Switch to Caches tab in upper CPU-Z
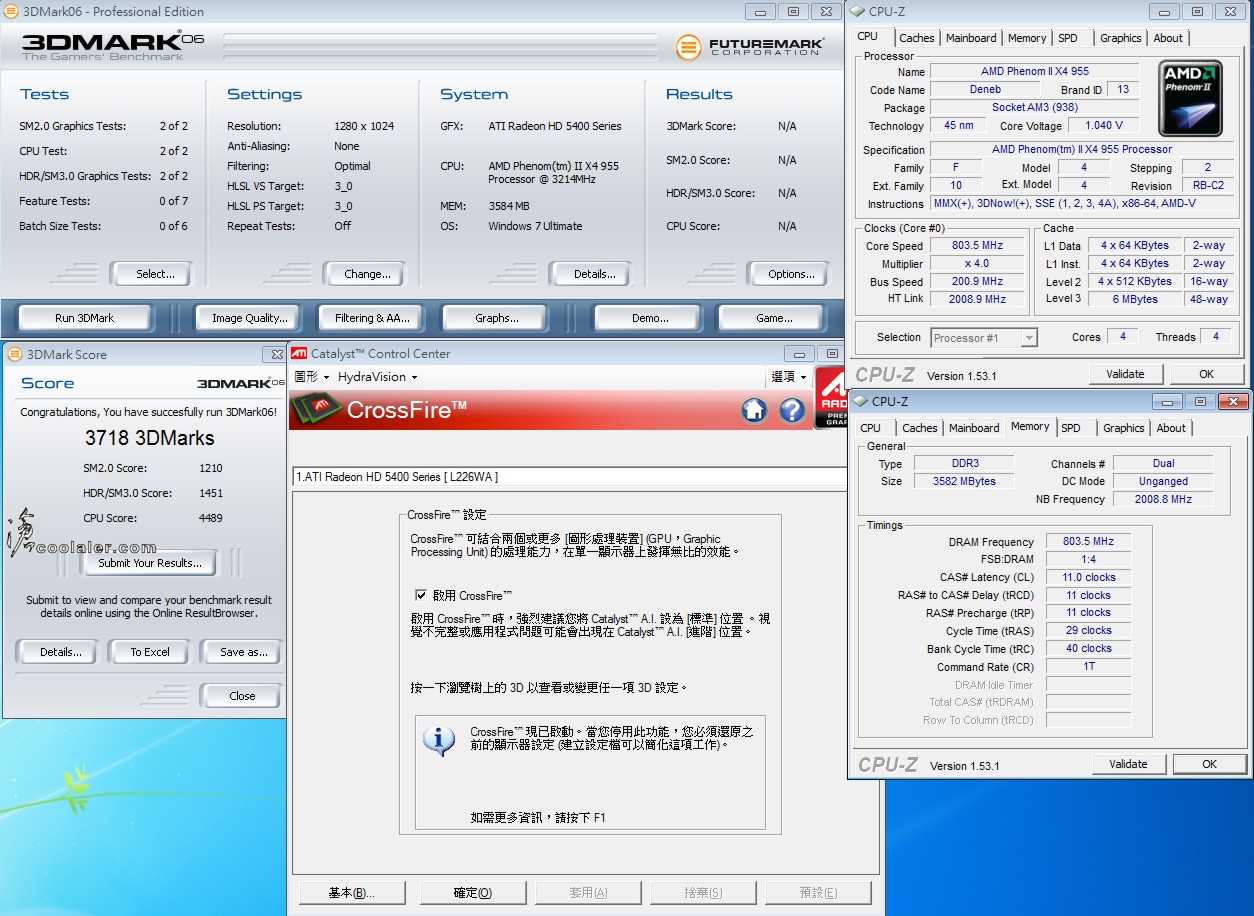This screenshot has height=916, width=1254. tap(916, 38)
